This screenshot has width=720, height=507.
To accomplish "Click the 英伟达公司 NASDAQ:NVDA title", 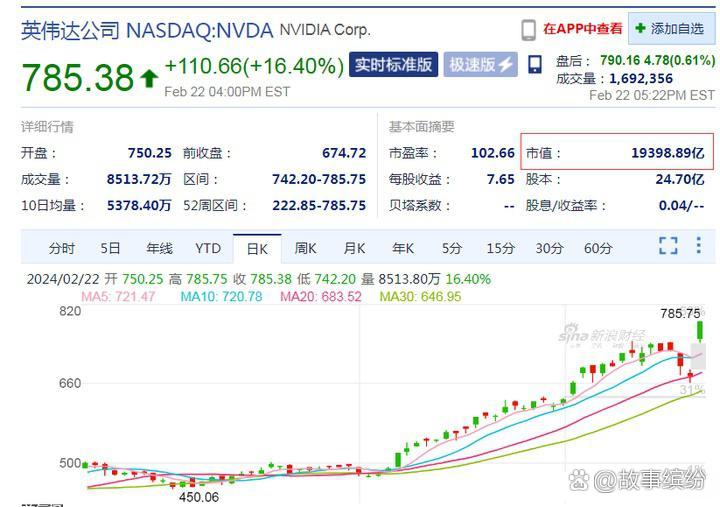I will [x=147, y=31].
